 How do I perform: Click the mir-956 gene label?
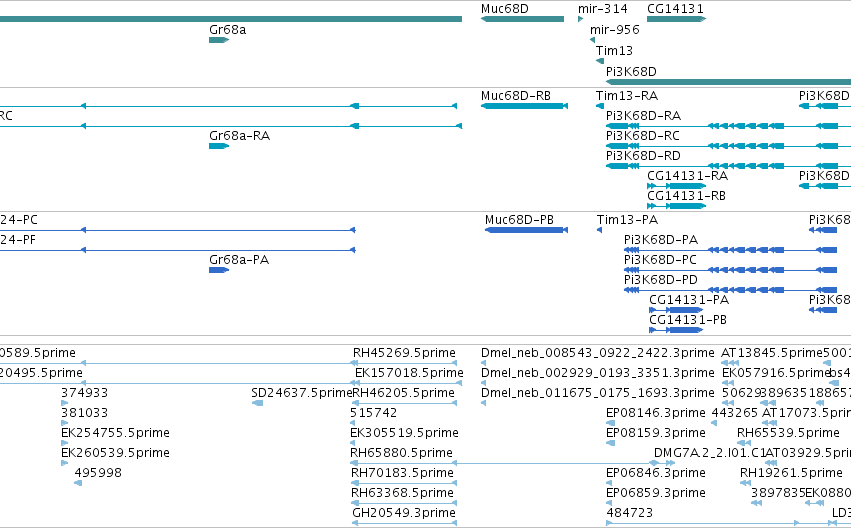pos(614,30)
